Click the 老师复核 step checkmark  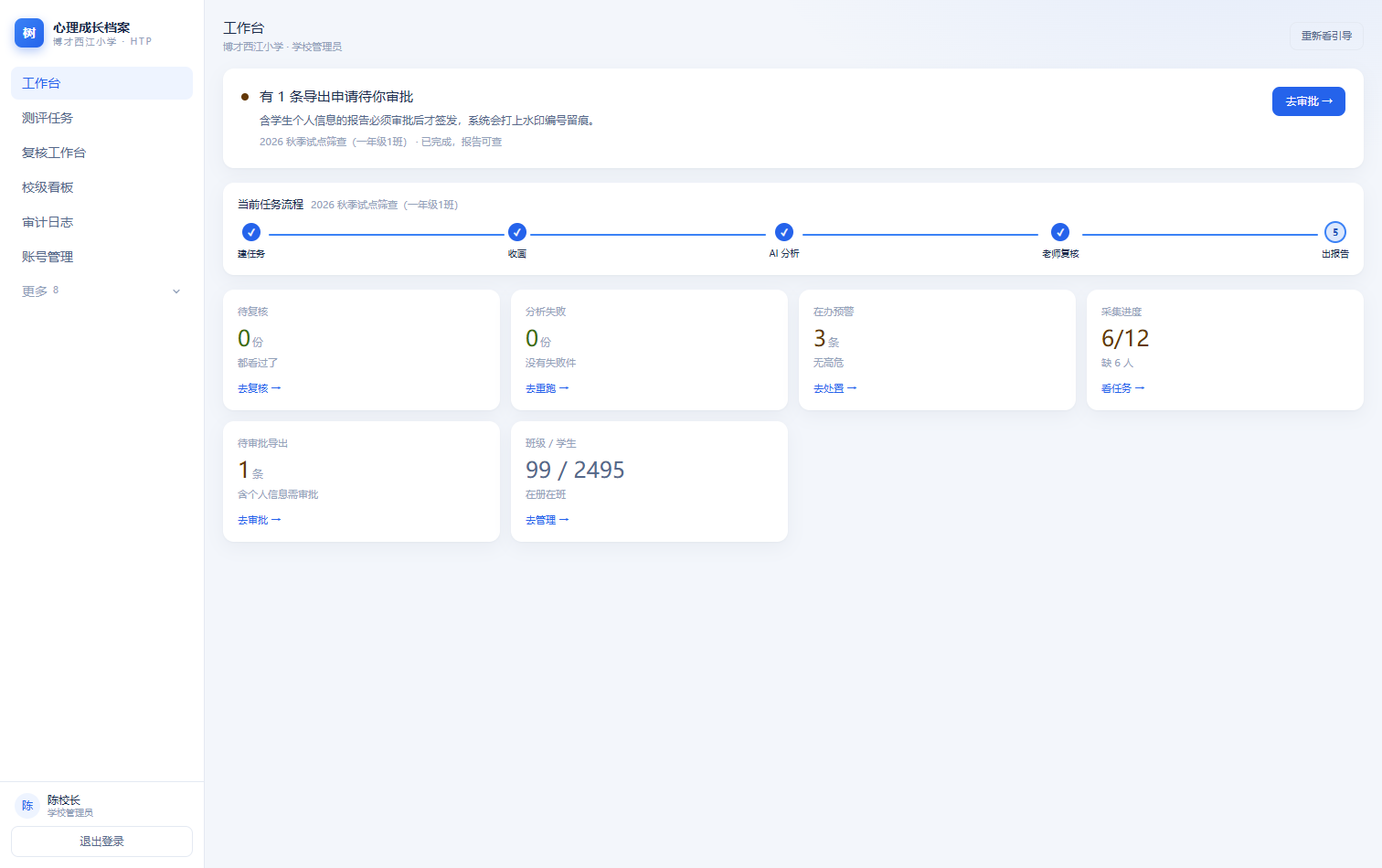coord(1060,232)
